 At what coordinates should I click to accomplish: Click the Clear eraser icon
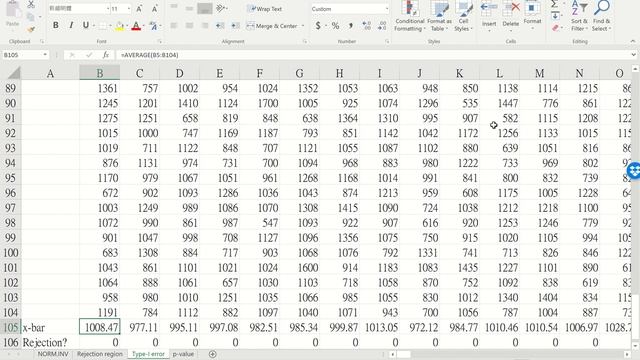[x=555, y=28]
